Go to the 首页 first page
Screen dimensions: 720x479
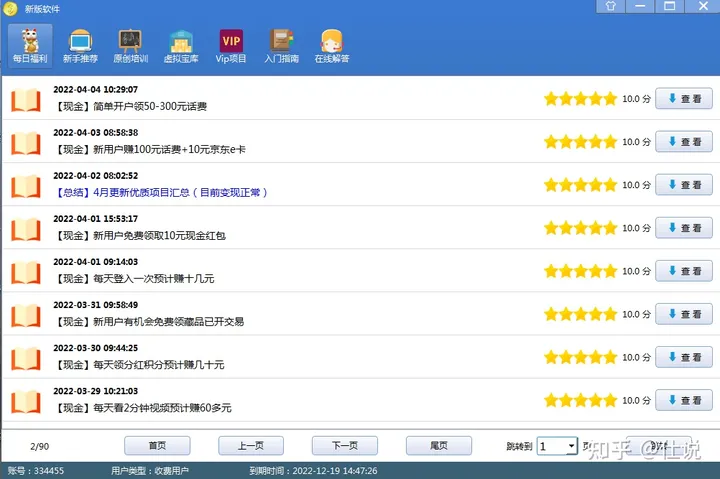(157, 446)
